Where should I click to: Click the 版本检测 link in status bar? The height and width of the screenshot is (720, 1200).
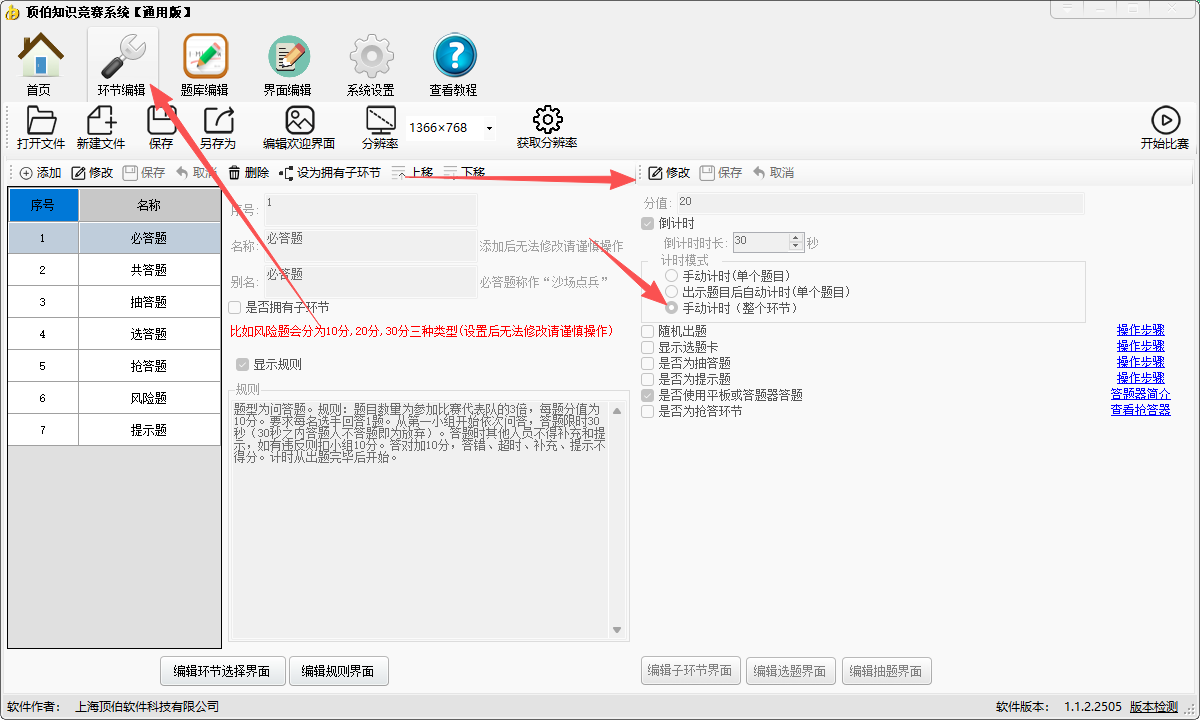[1154, 707]
